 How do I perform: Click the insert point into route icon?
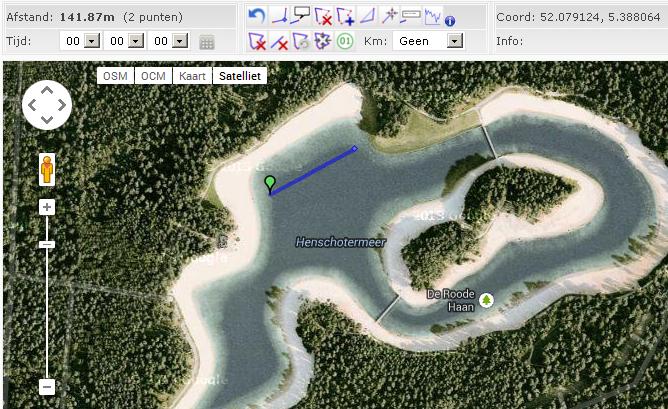click(345, 16)
